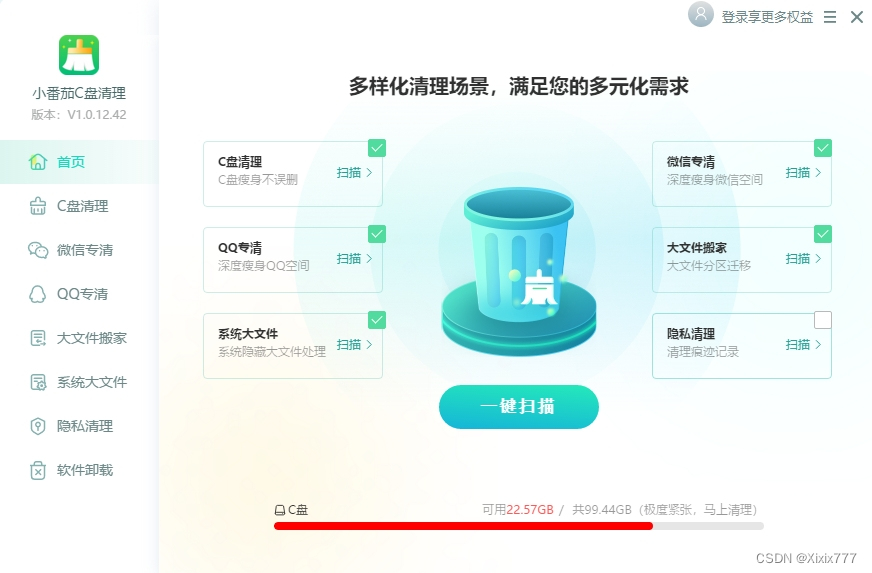Click 扫描 arrow on QQ专清 card
Image resolution: width=872 pixels, height=573 pixels.
click(354, 259)
